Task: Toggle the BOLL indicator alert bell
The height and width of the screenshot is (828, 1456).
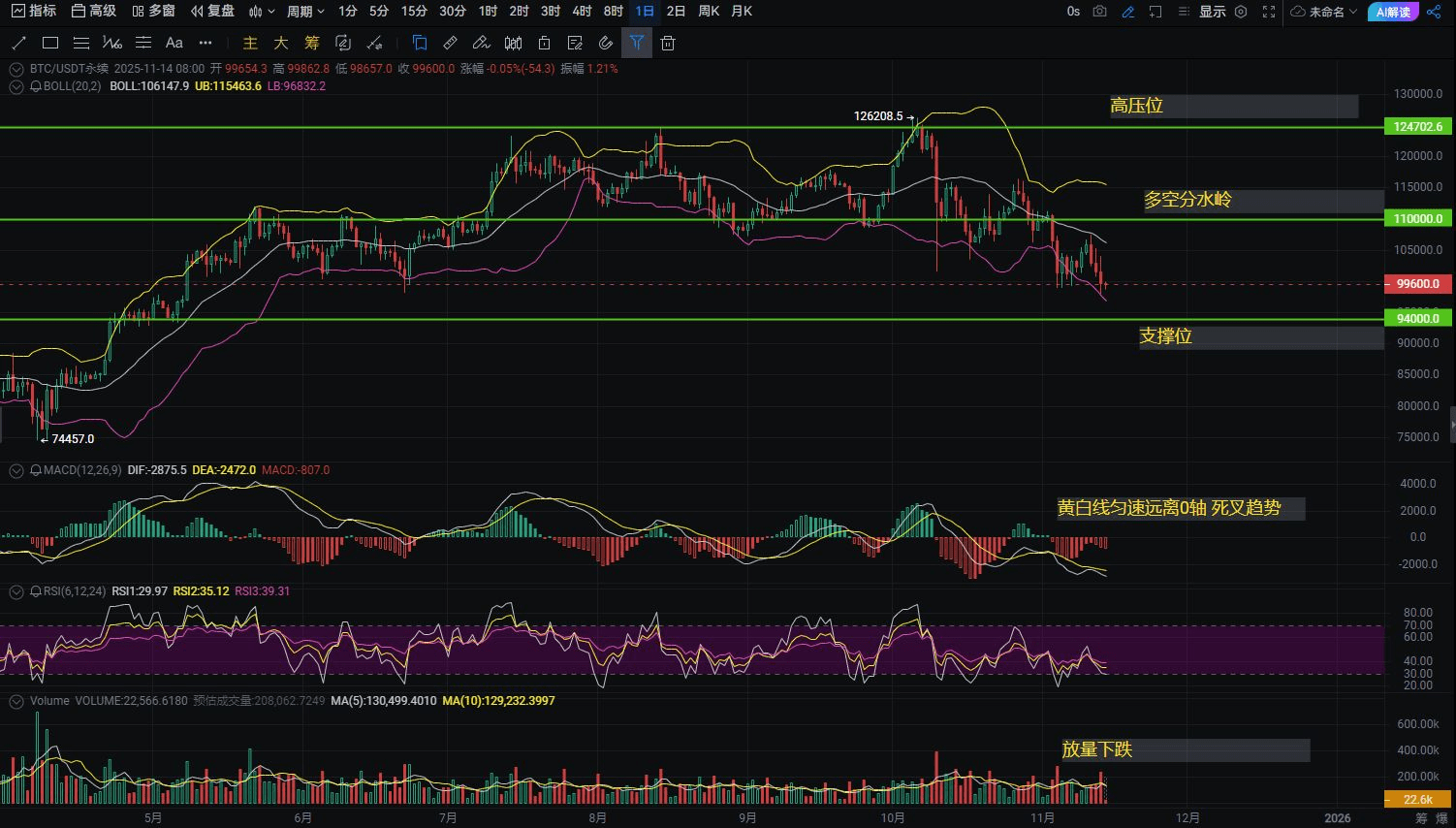Action: coord(36,86)
